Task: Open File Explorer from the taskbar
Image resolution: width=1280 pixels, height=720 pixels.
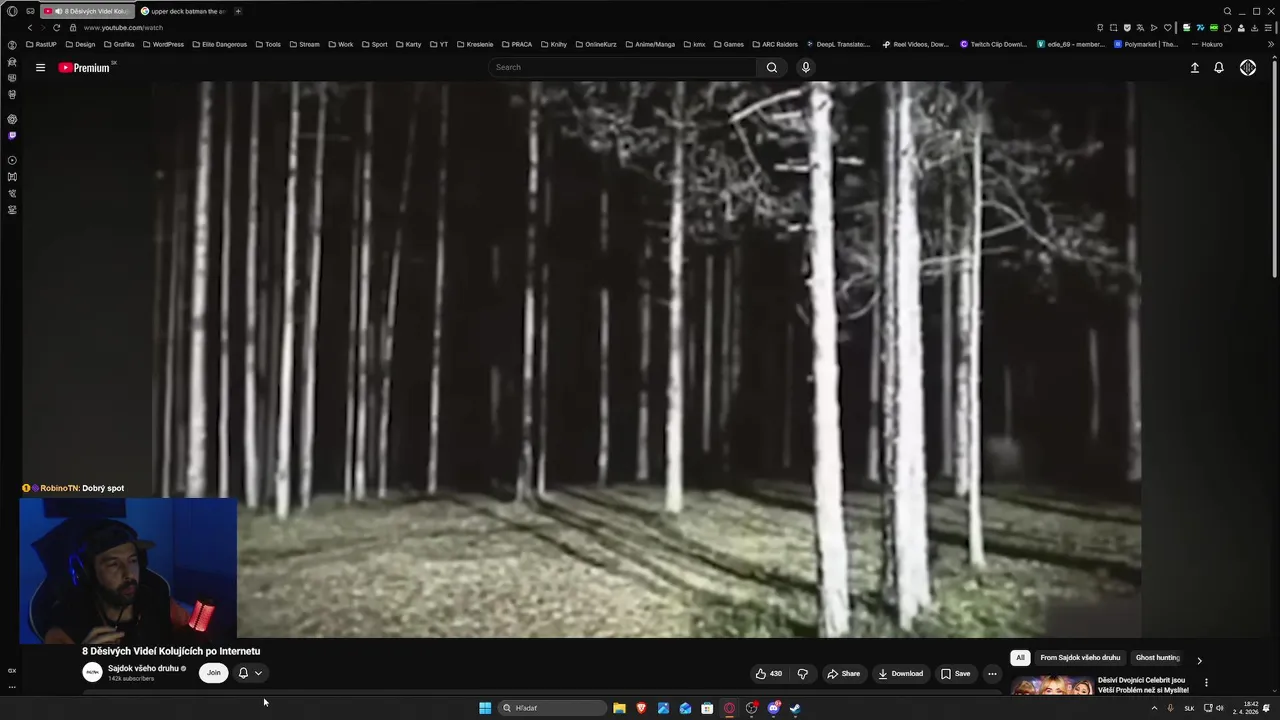Action: [619, 708]
